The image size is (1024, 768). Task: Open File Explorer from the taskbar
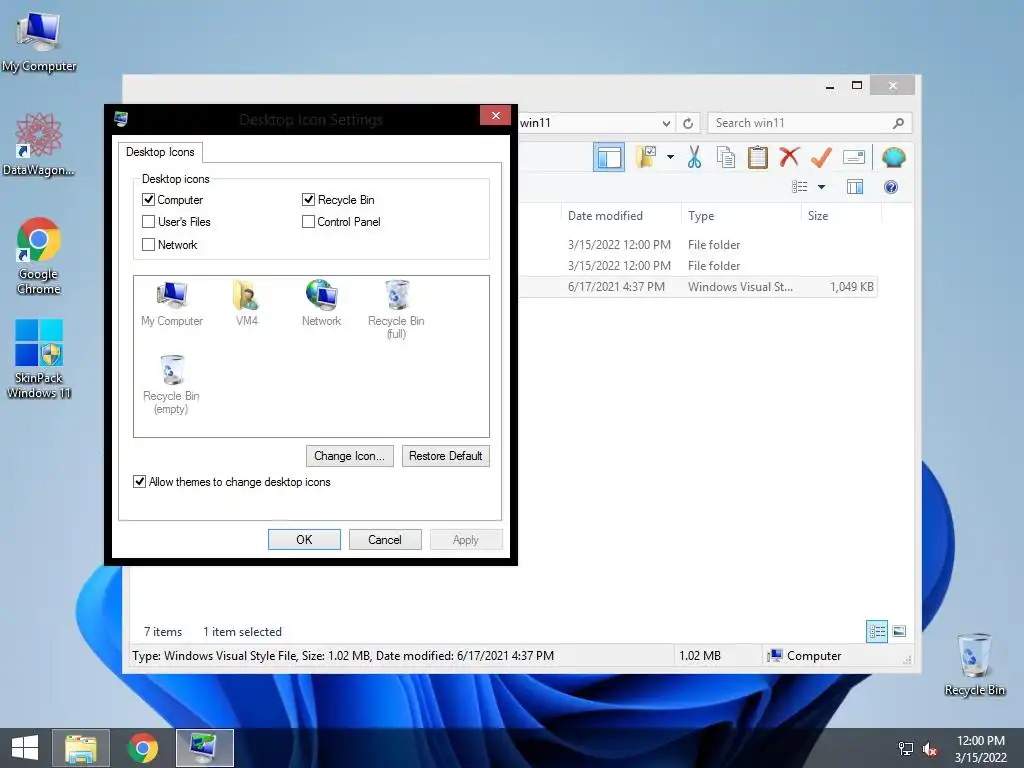pyautogui.click(x=81, y=748)
